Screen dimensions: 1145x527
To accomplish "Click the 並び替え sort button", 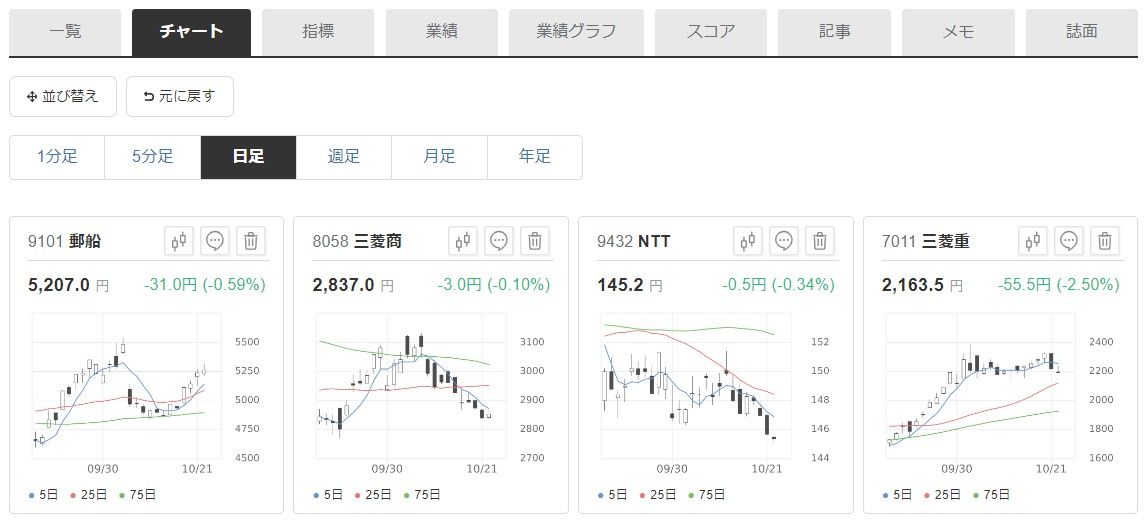I will point(63,97).
